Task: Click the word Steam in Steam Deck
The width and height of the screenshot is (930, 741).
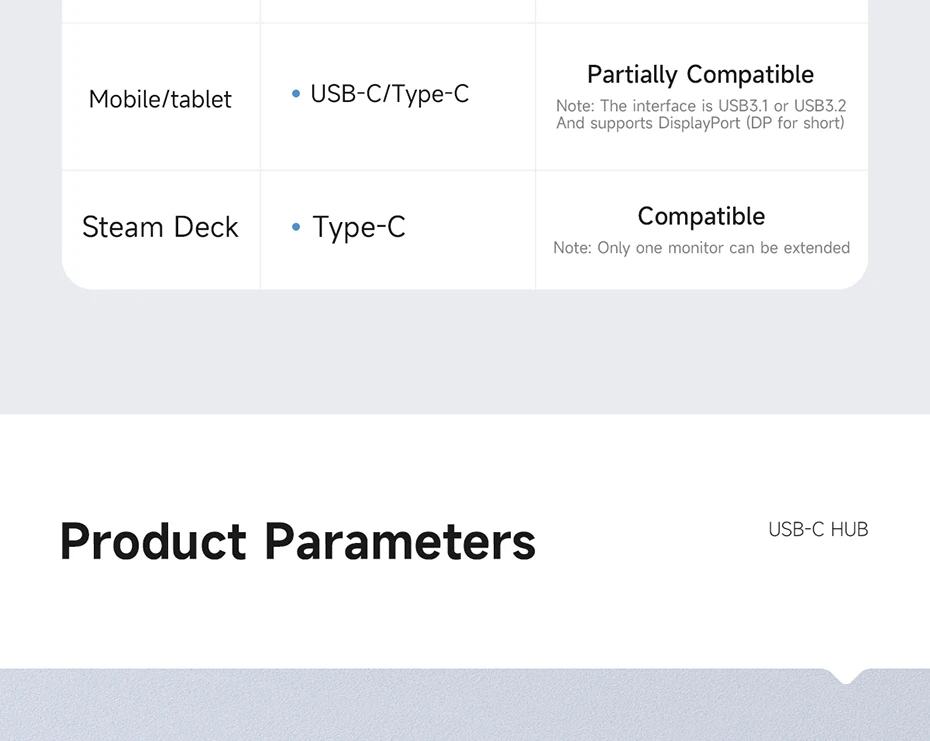Action: 122,227
